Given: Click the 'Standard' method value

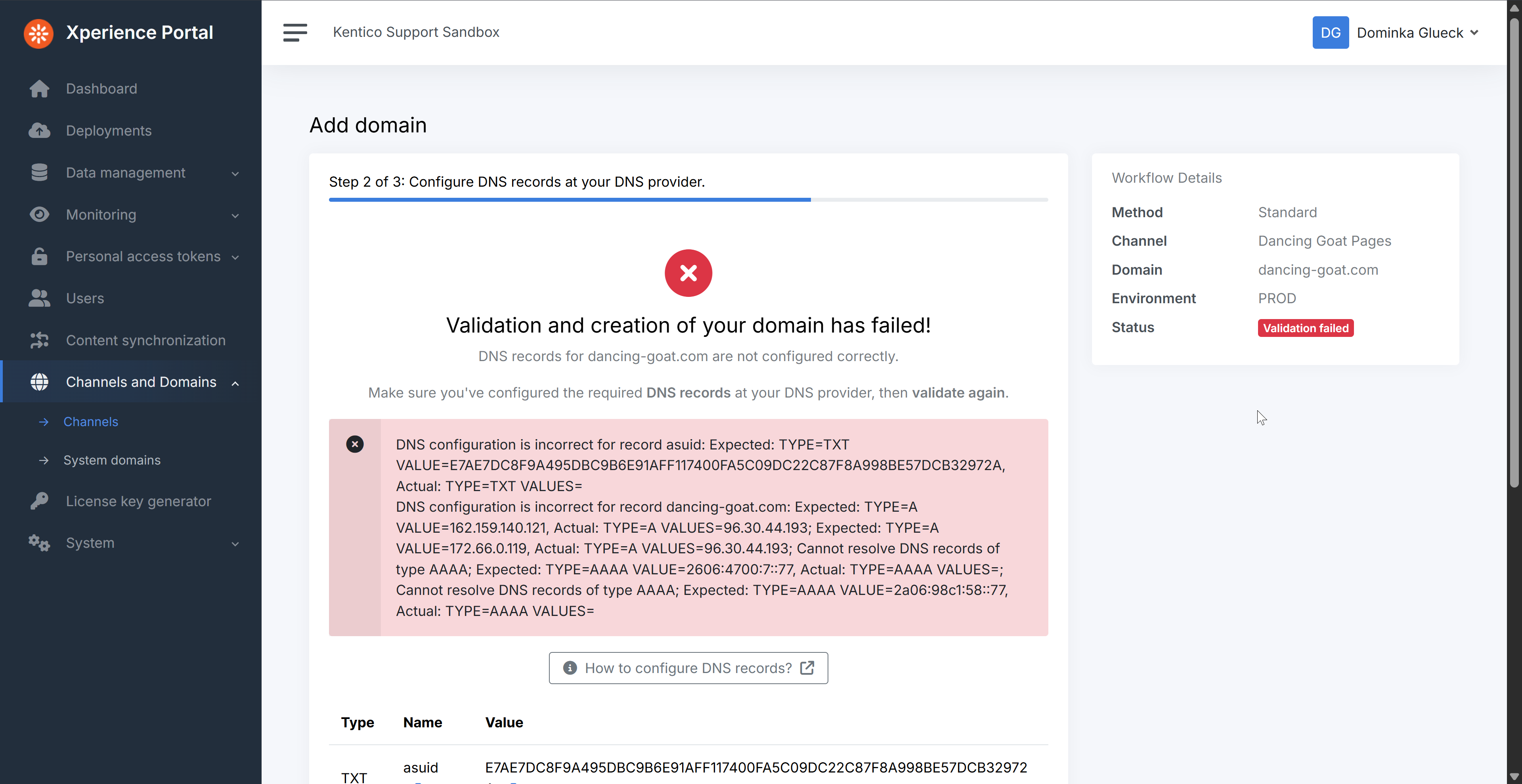Looking at the screenshot, I should click(x=1287, y=213).
